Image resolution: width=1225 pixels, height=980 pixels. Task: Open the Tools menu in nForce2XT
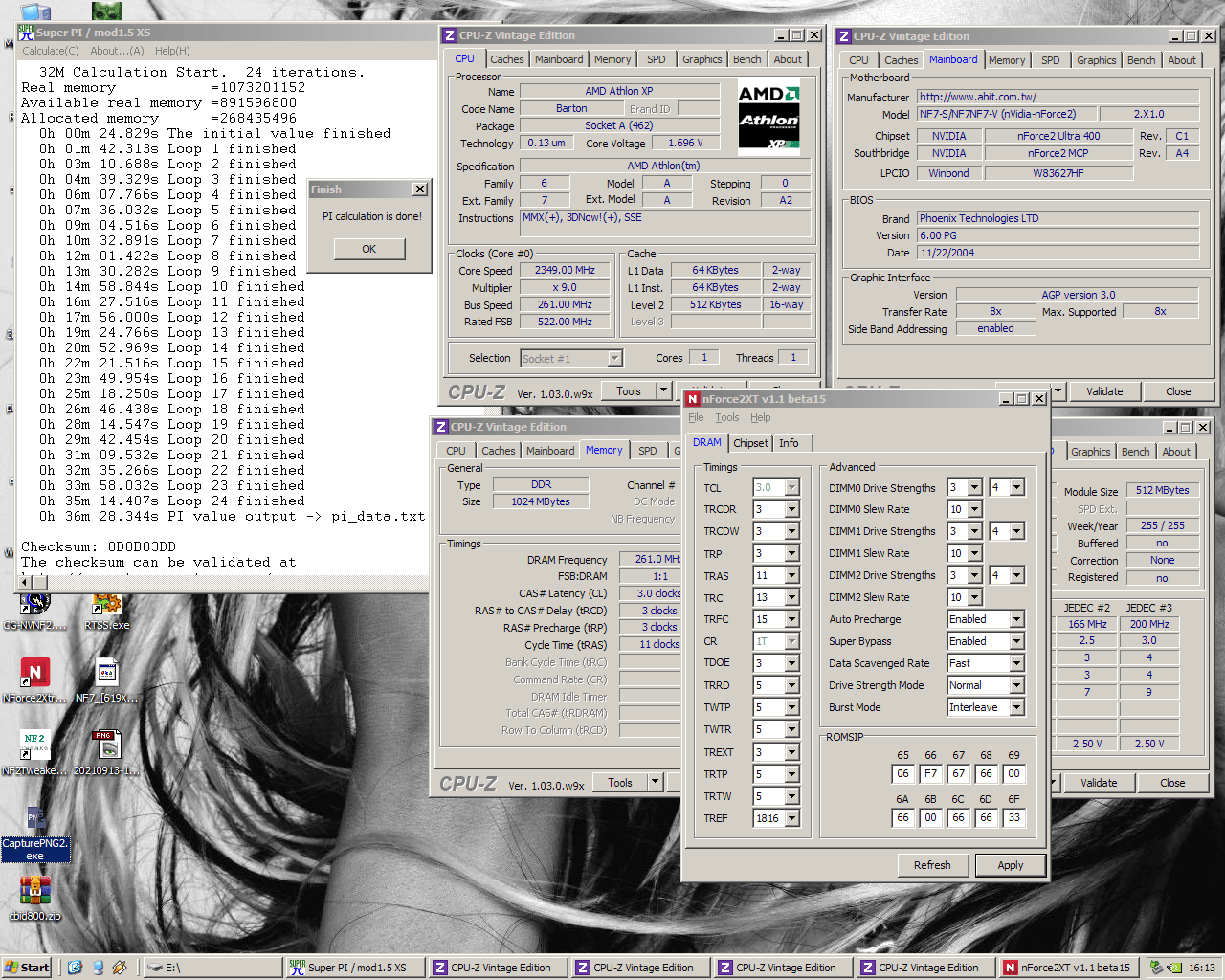pyautogui.click(x=727, y=417)
